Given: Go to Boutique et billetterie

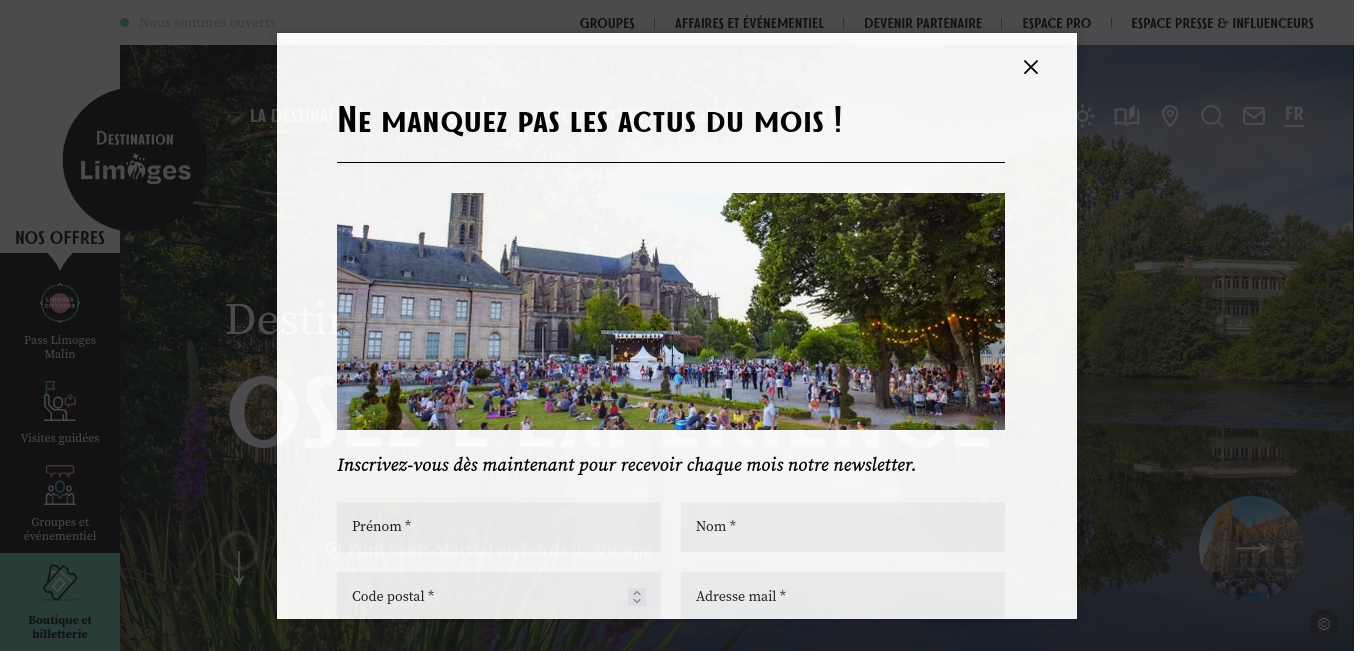Looking at the screenshot, I should click(60, 602).
